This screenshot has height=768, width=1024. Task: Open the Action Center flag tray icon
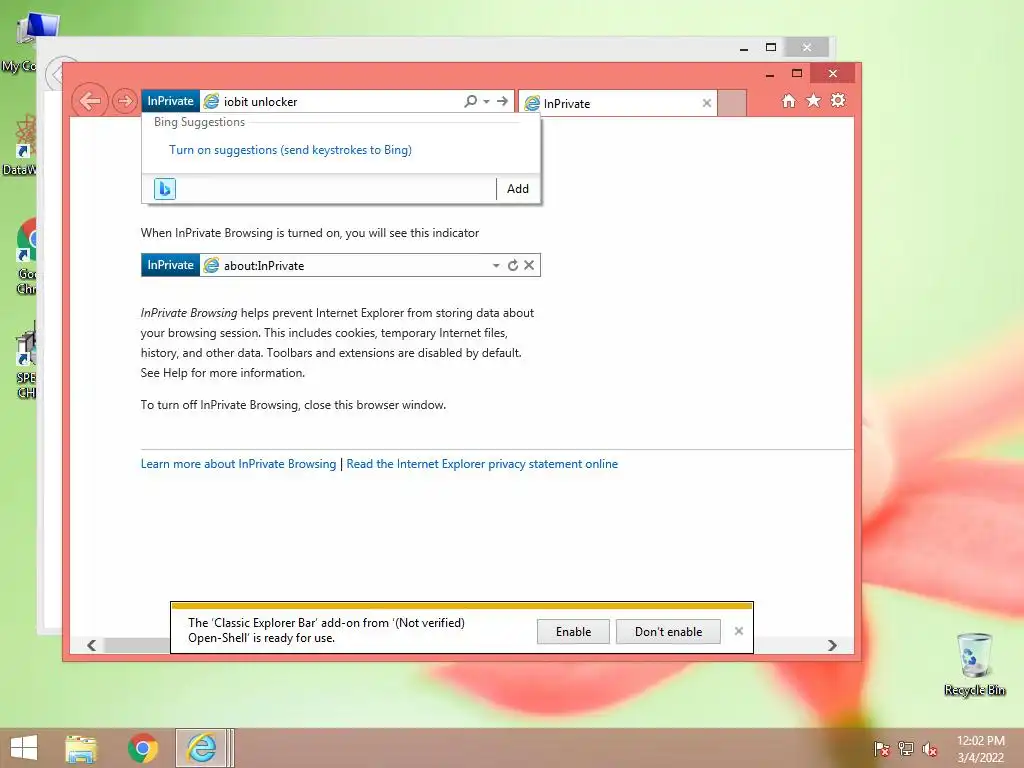point(882,749)
